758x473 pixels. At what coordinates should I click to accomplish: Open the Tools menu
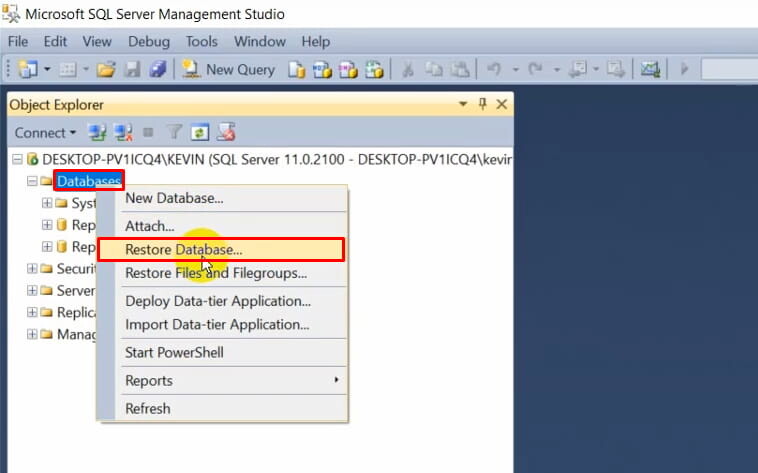click(x=202, y=42)
